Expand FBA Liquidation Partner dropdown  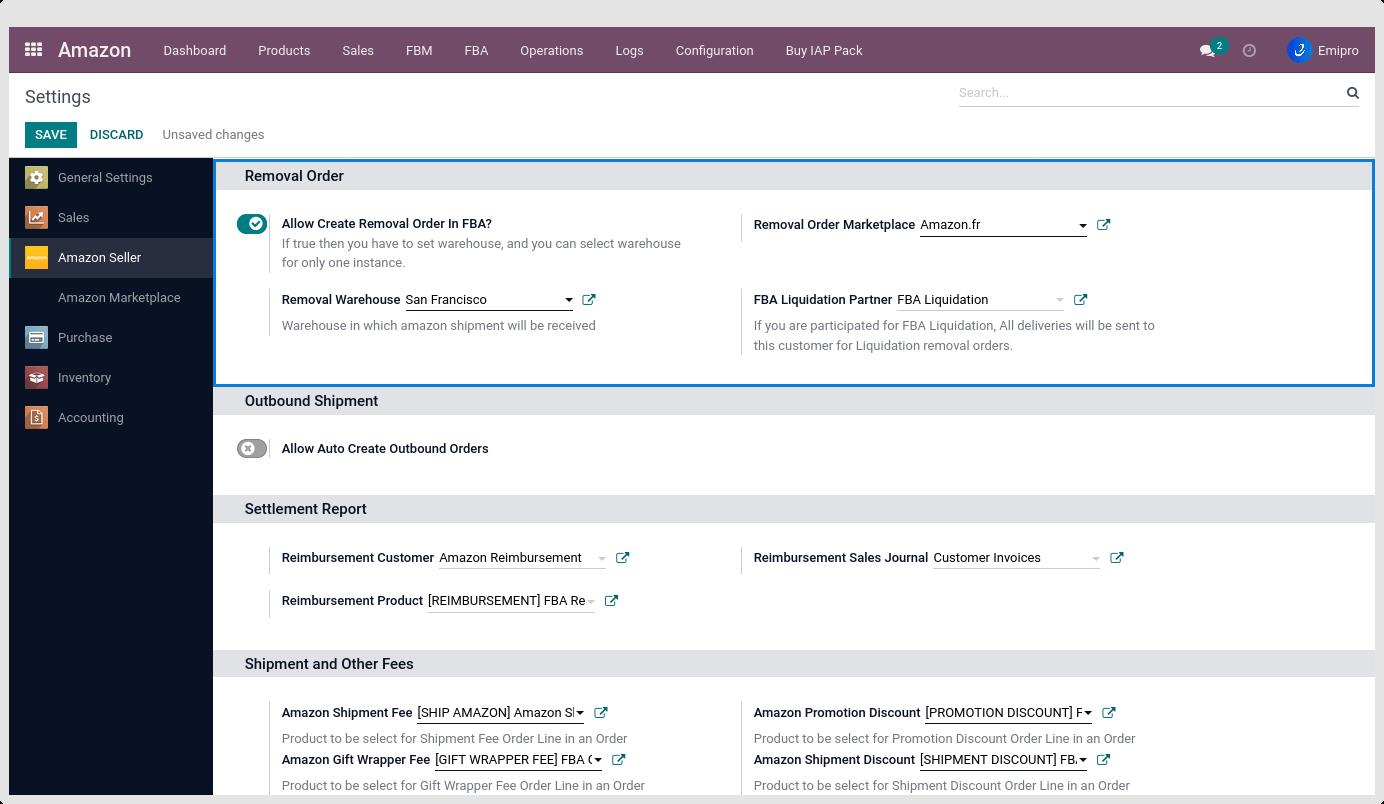[x=1059, y=301]
